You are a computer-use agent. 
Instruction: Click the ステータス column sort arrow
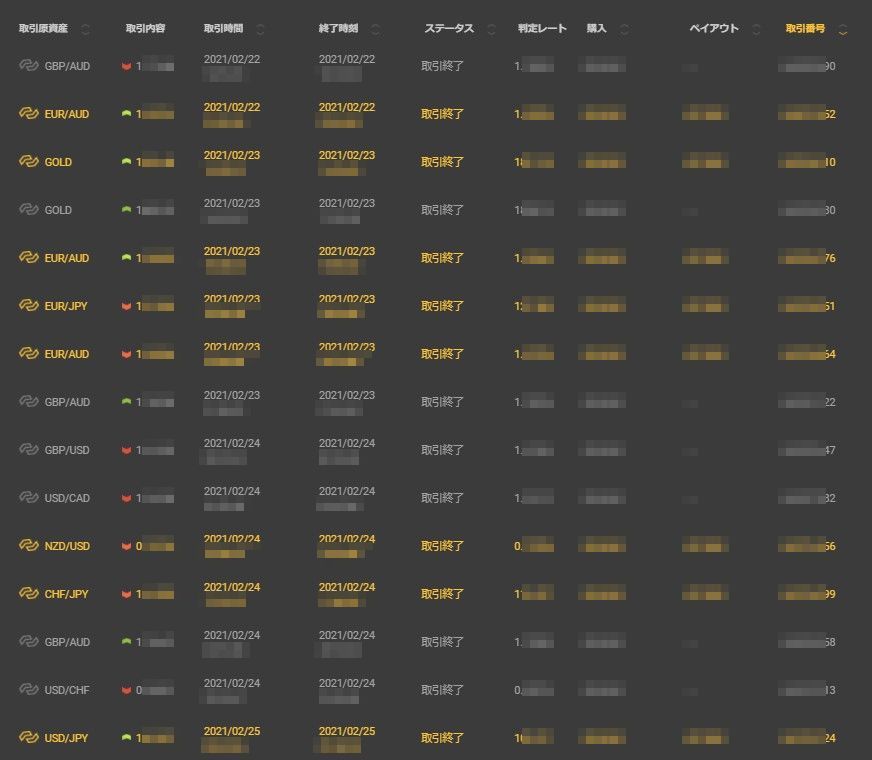click(x=491, y=29)
